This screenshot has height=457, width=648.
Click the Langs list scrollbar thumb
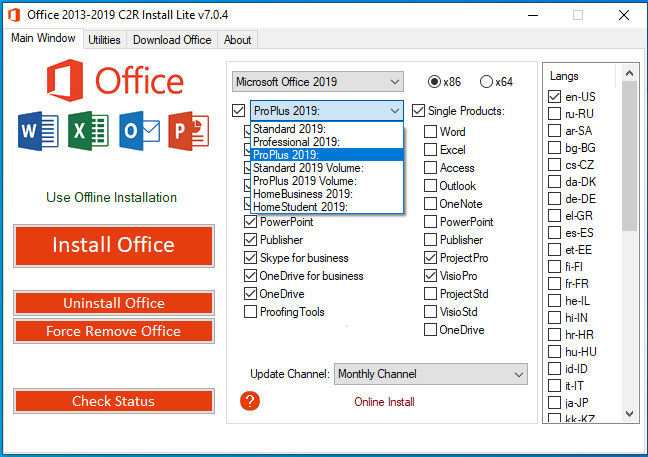pyautogui.click(x=629, y=156)
